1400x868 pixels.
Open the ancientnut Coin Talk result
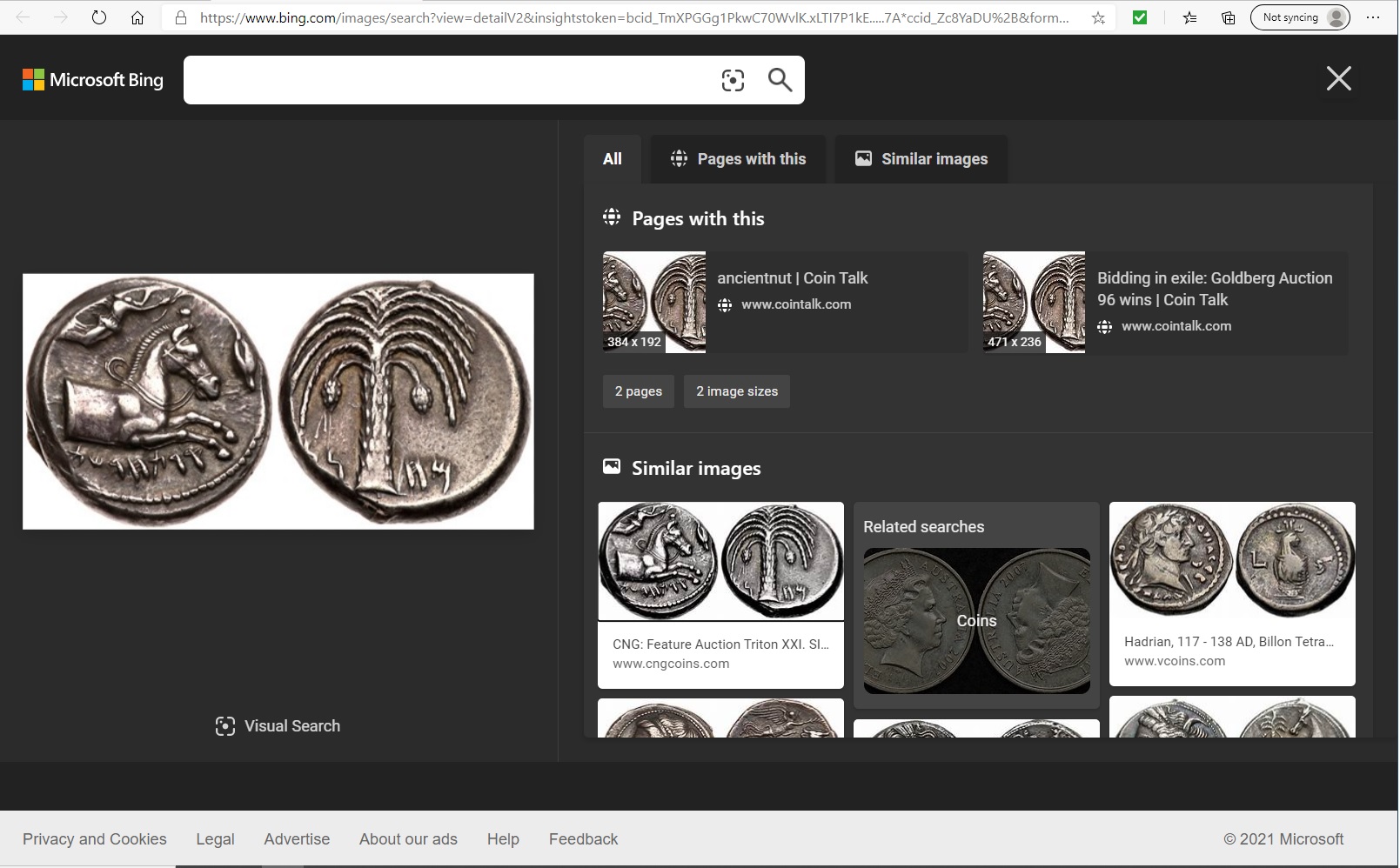tap(792, 278)
